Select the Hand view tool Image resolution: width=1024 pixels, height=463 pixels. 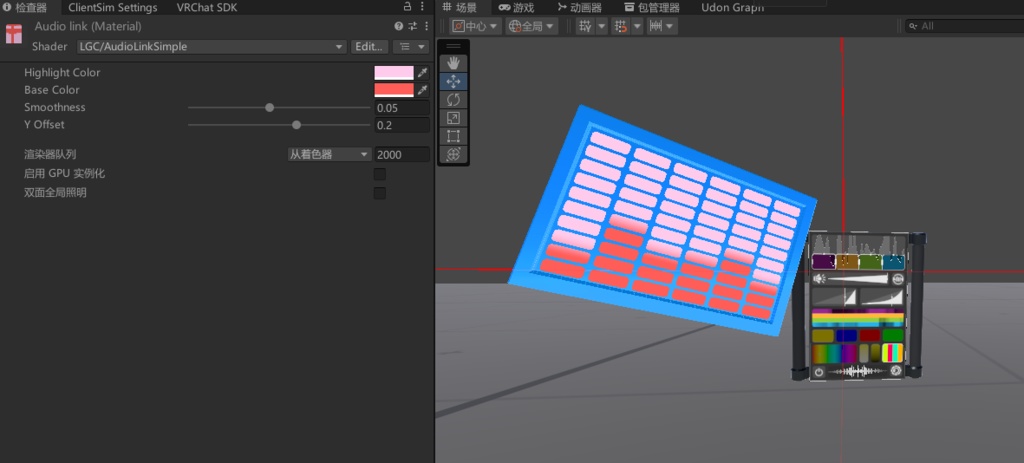453,63
